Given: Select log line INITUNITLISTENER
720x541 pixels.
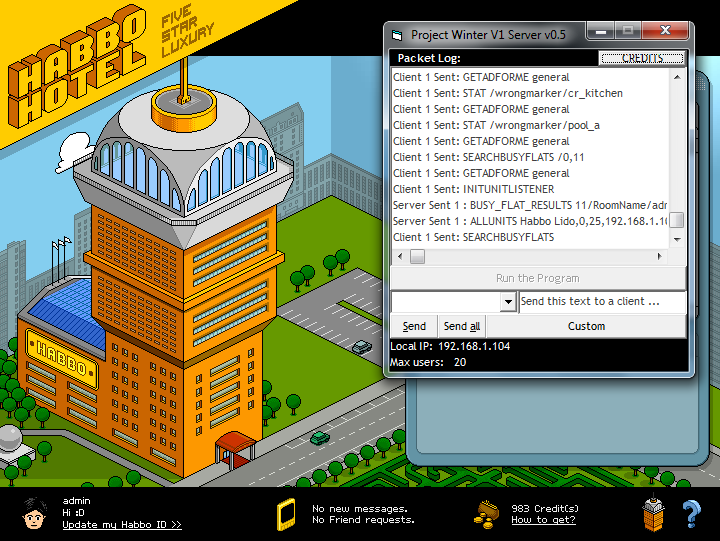Looking at the screenshot, I should (x=473, y=189).
